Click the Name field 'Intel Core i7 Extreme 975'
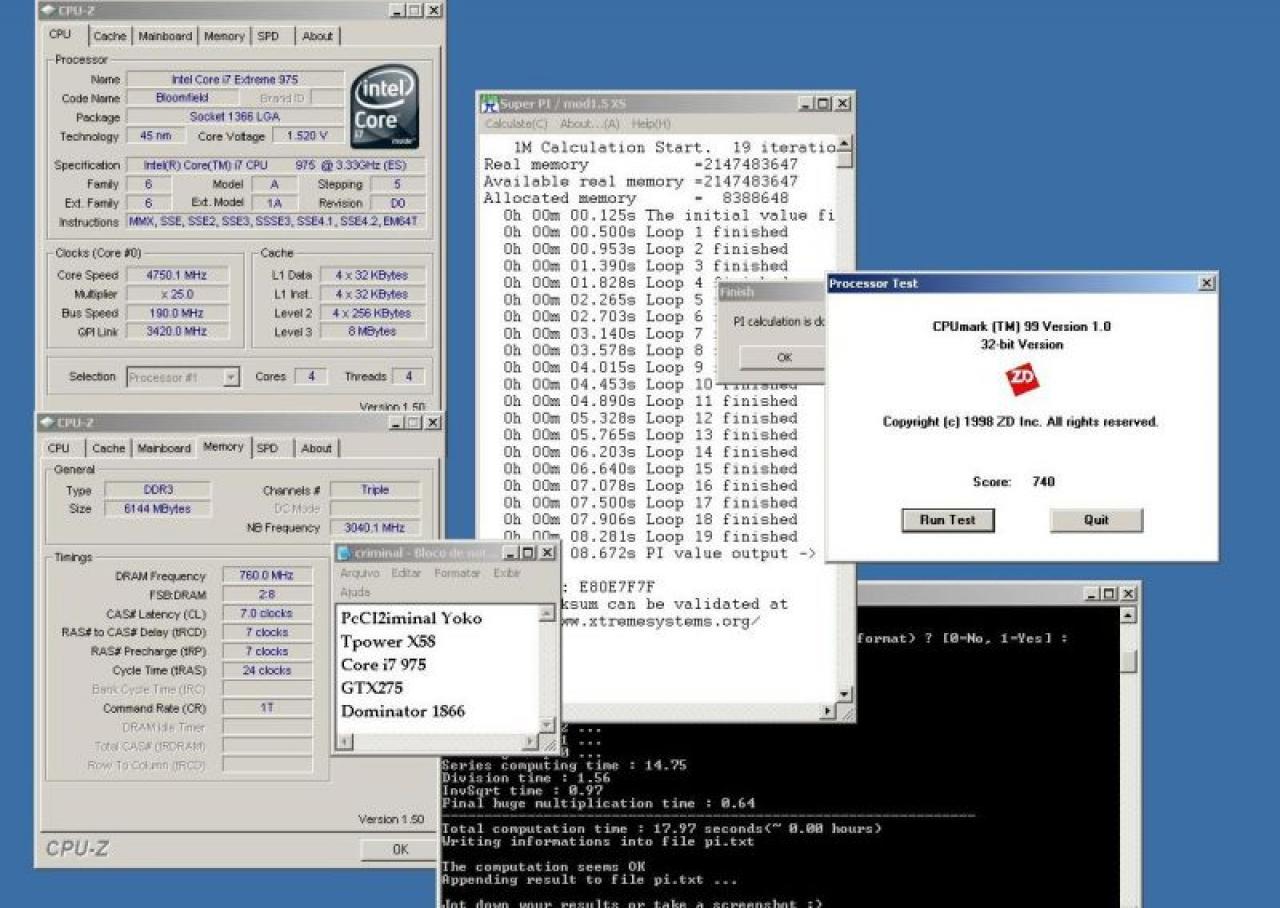 pos(235,79)
